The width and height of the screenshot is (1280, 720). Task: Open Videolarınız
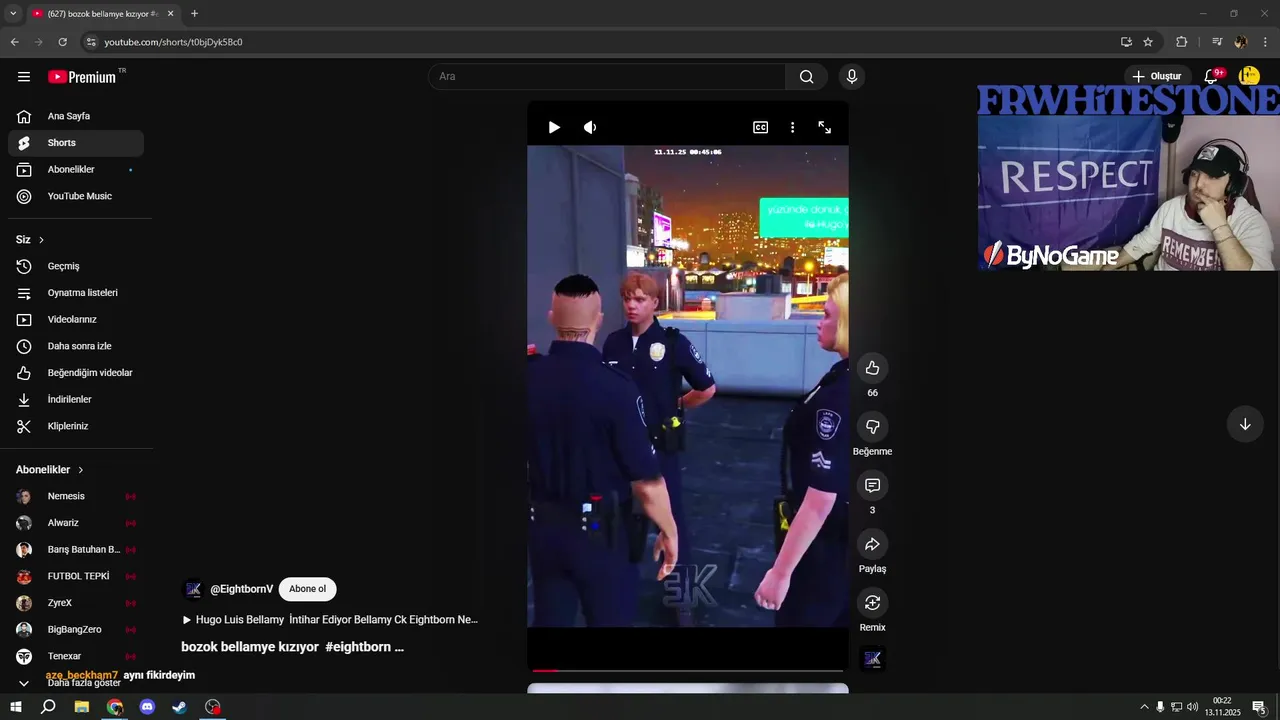click(76, 320)
